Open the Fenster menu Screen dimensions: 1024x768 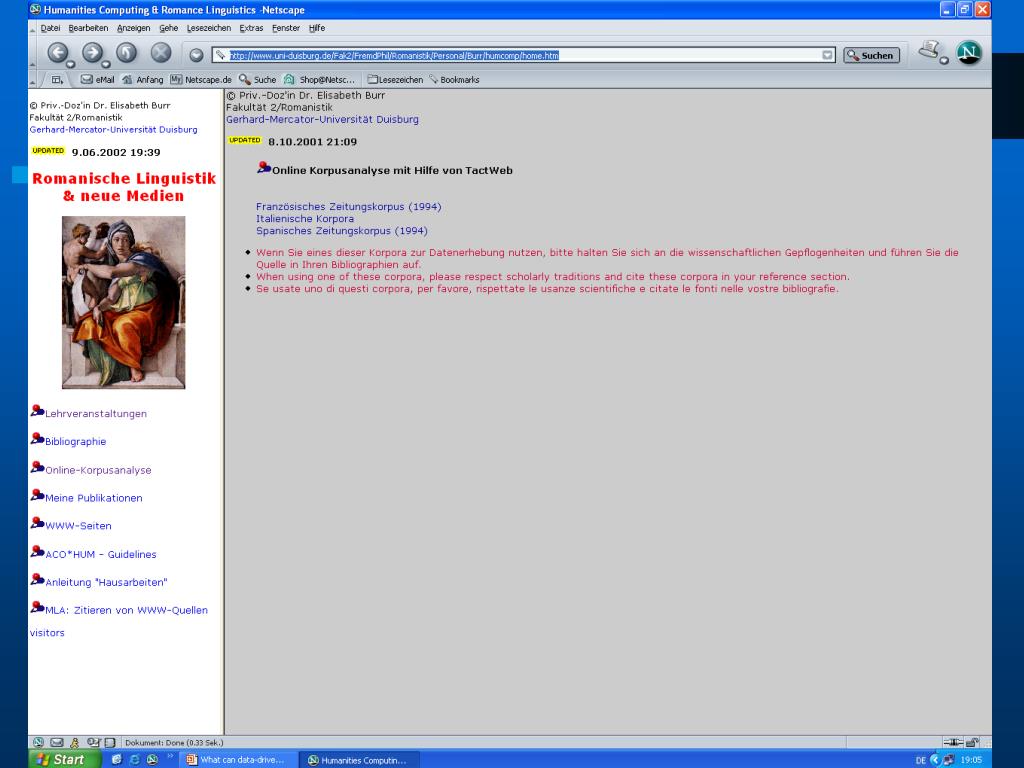(285, 28)
